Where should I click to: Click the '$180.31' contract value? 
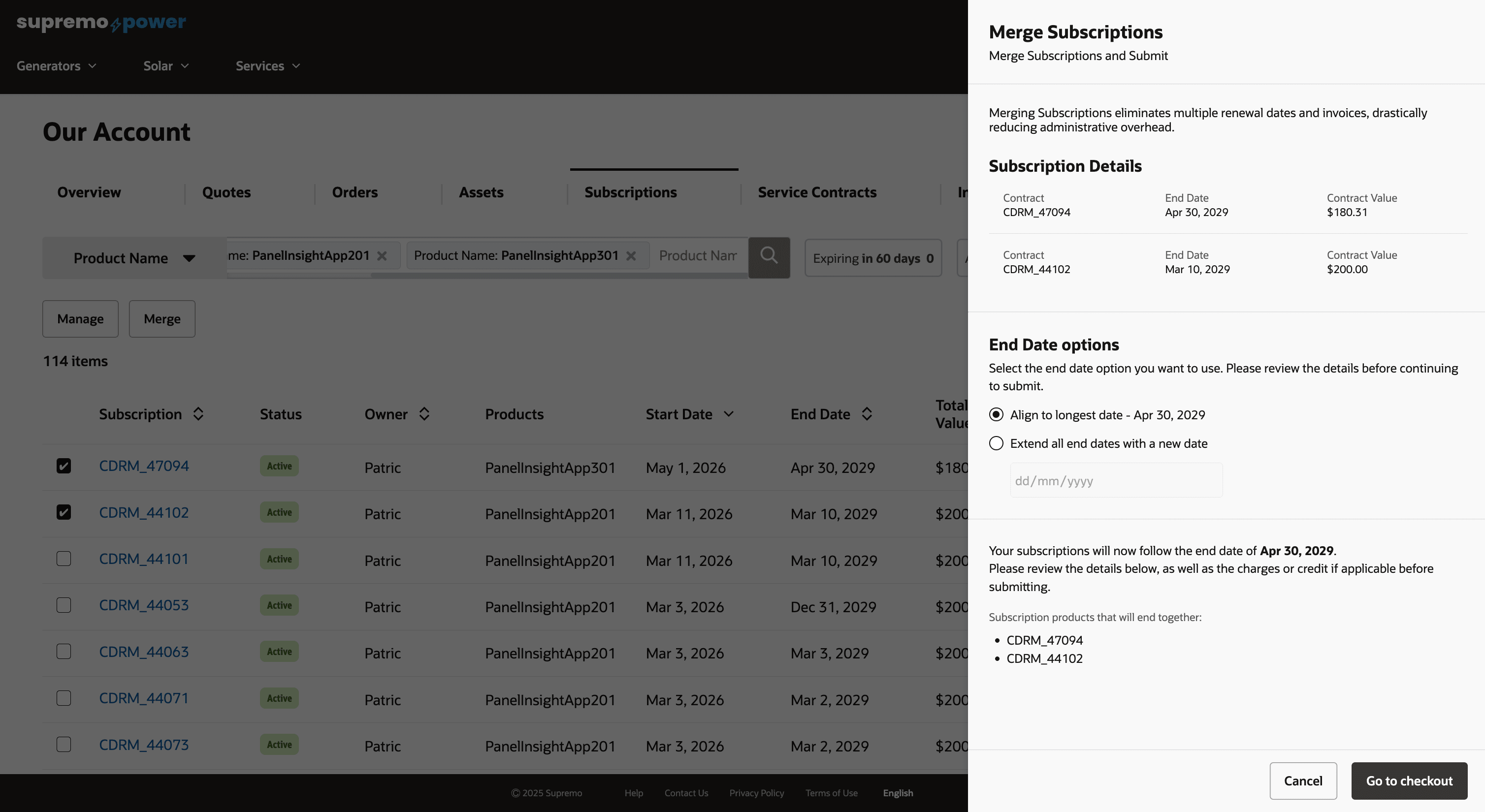[x=1347, y=212]
